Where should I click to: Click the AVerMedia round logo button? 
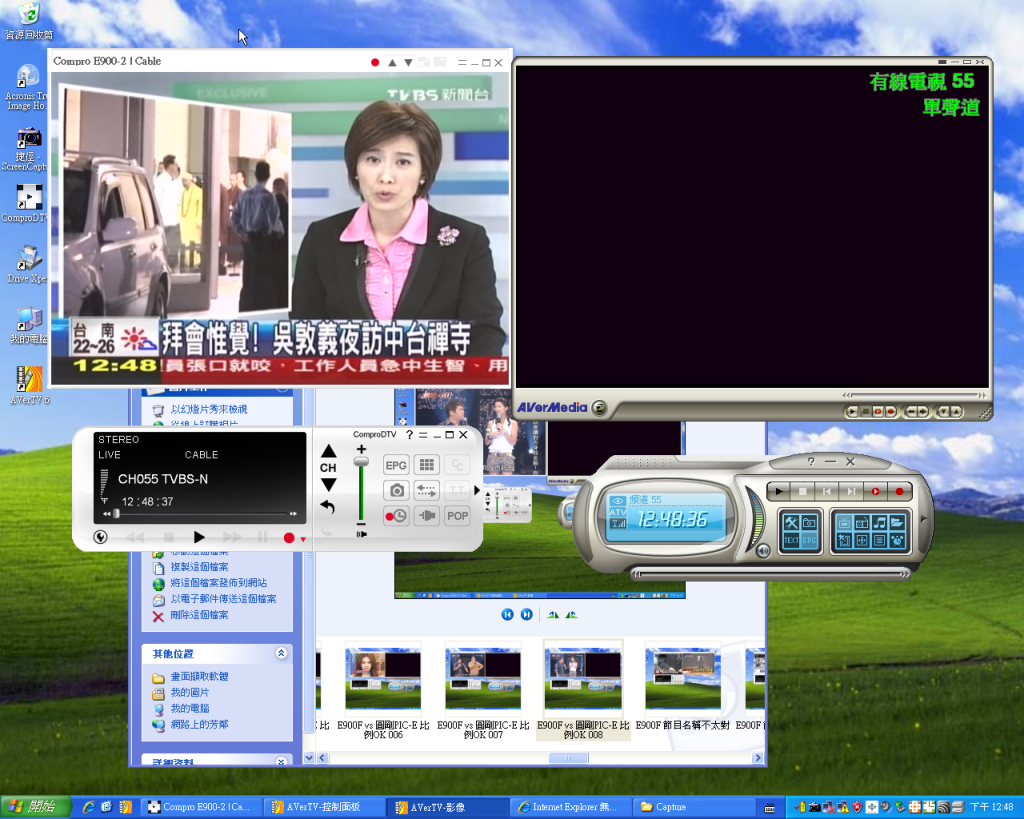point(599,408)
